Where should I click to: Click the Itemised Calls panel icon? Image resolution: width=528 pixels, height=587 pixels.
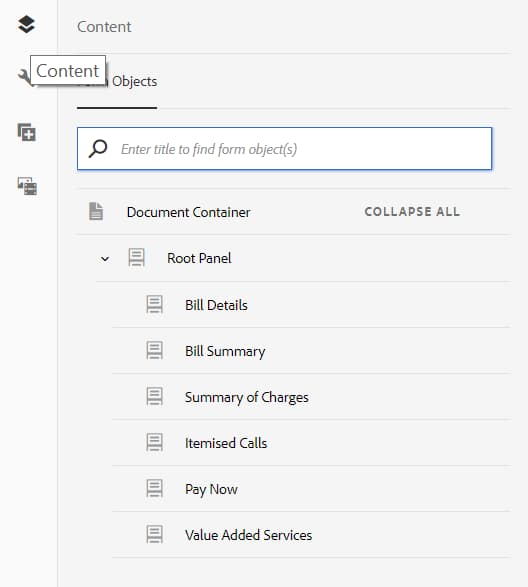point(154,442)
